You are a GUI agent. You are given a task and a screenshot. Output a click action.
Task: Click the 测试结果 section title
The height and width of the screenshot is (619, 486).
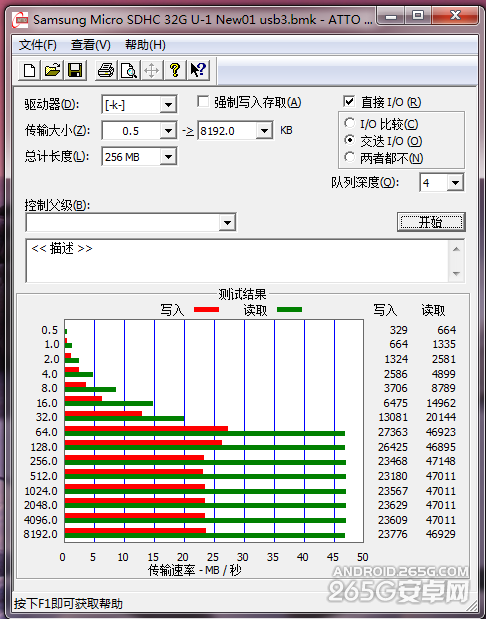(x=242, y=294)
